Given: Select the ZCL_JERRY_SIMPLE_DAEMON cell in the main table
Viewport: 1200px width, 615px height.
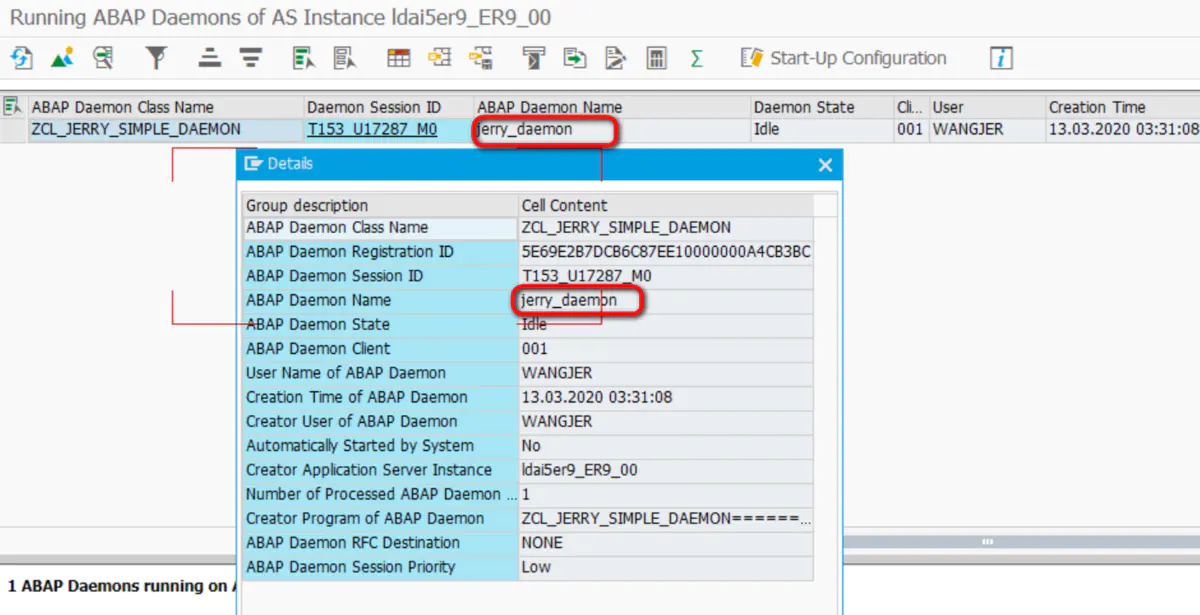Looking at the screenshot, I should [136, 129].
